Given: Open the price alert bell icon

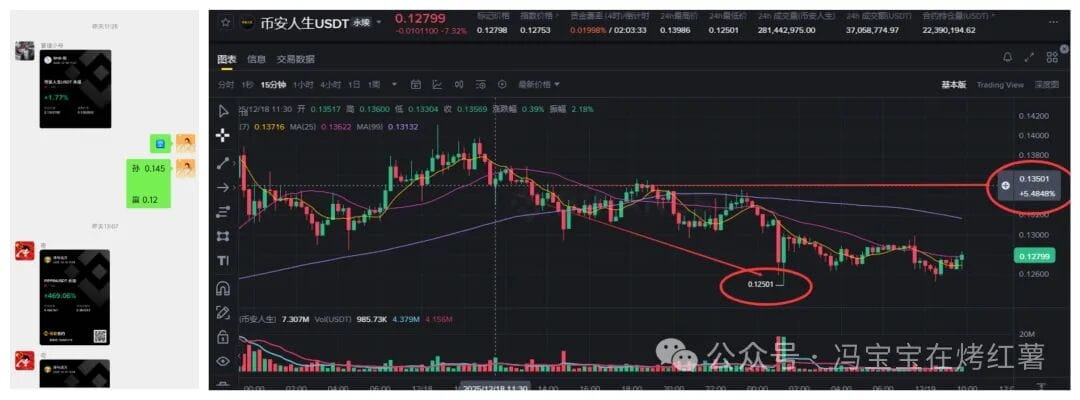Looking at the screenshot, I should (1008, 58).
